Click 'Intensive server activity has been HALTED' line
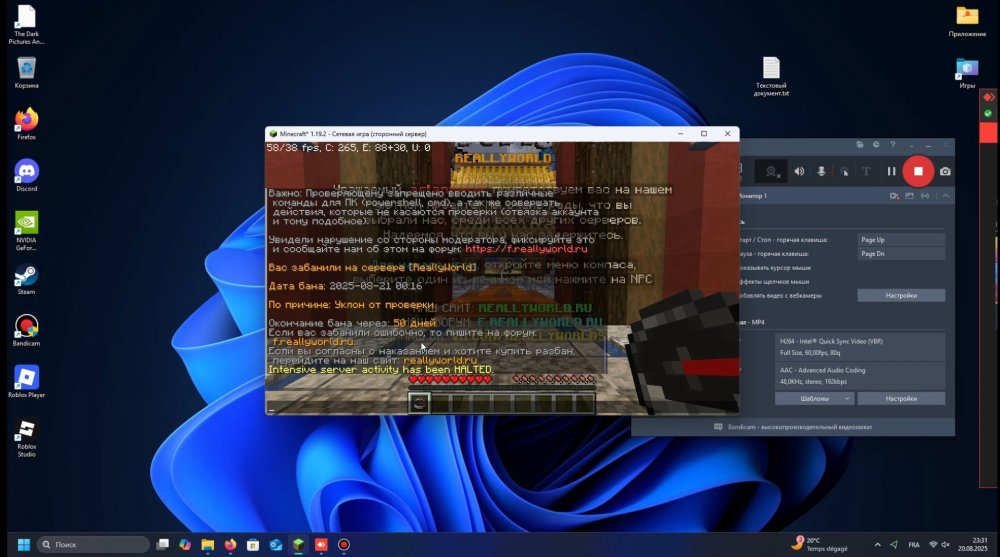Image resolution: width=1000 pixels, height=557 pixels. tap(381, 369)
